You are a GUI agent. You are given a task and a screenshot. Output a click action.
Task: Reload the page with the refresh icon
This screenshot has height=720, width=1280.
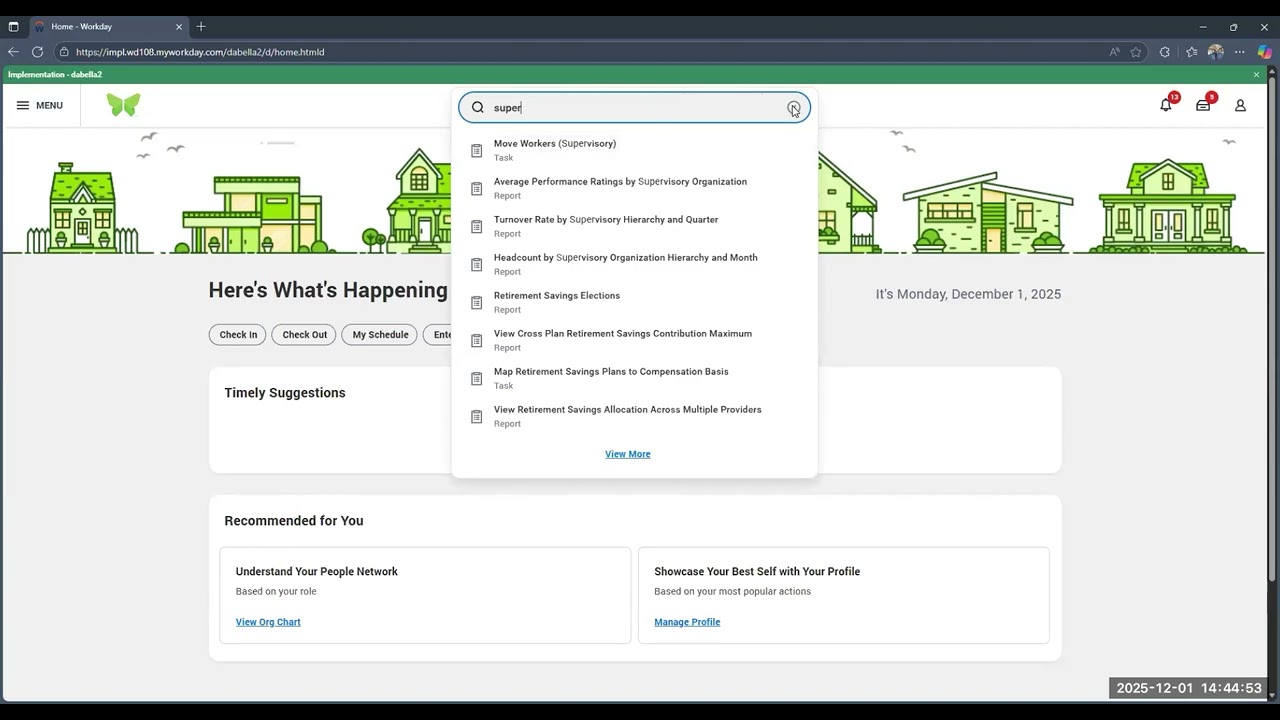tap(37, 52)
